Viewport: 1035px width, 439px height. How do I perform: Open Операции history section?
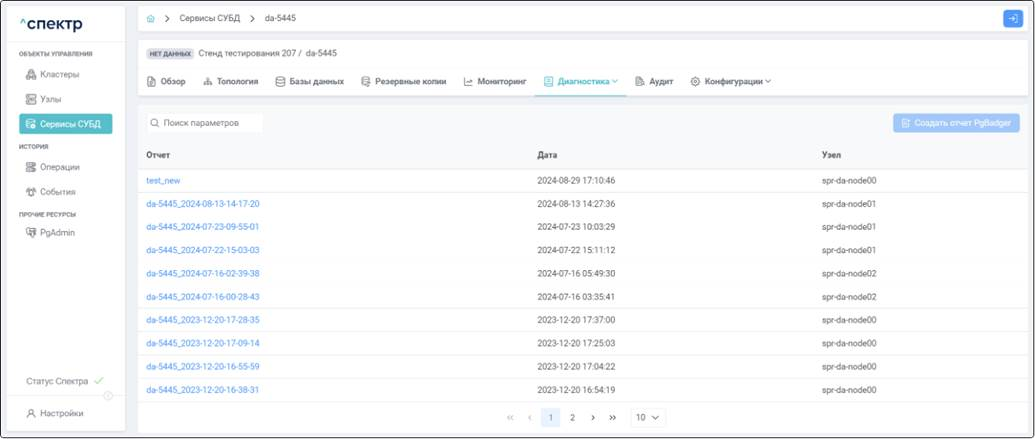(59, 167)
